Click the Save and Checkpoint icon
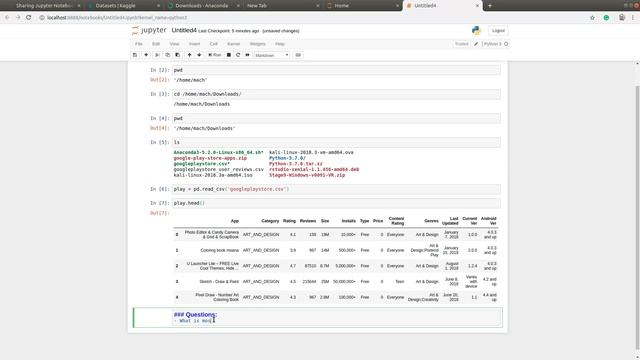Viewport: 640px width, 360px height. (x=135, y=55)
